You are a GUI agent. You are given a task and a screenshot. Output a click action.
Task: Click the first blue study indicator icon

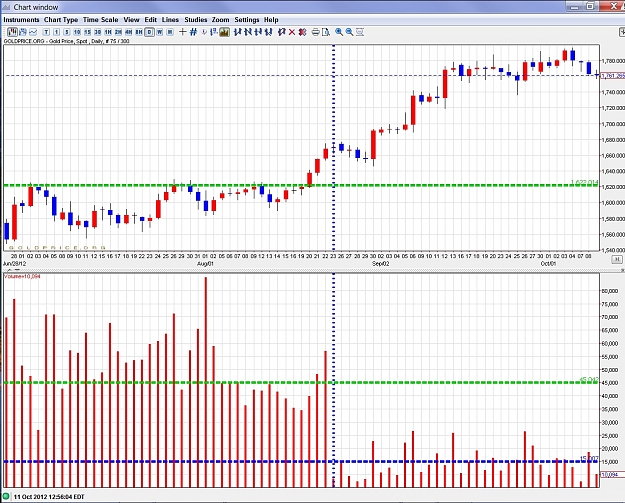(x=238, y=32)
